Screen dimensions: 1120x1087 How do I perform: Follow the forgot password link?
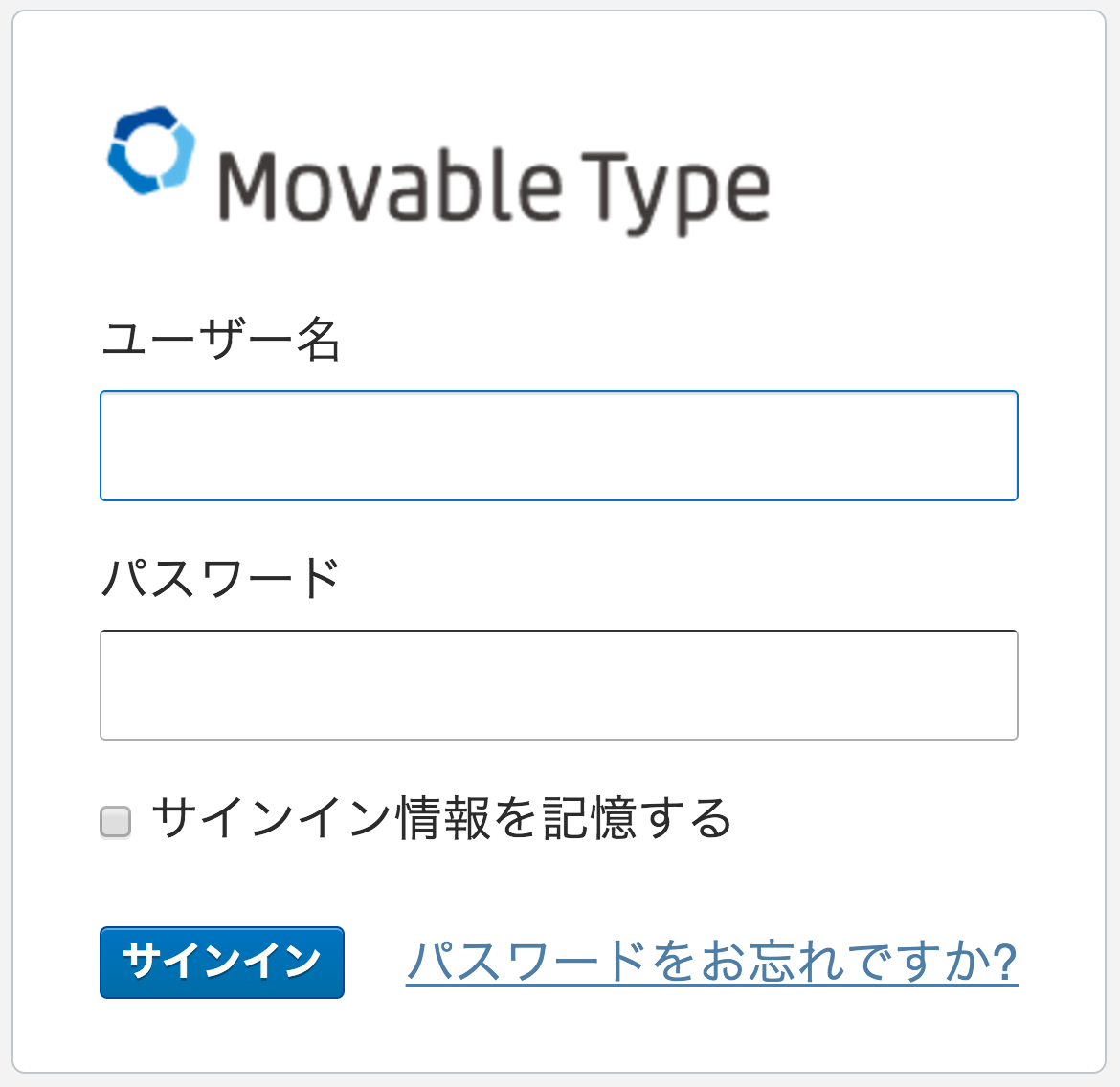[x=711, y=963]
